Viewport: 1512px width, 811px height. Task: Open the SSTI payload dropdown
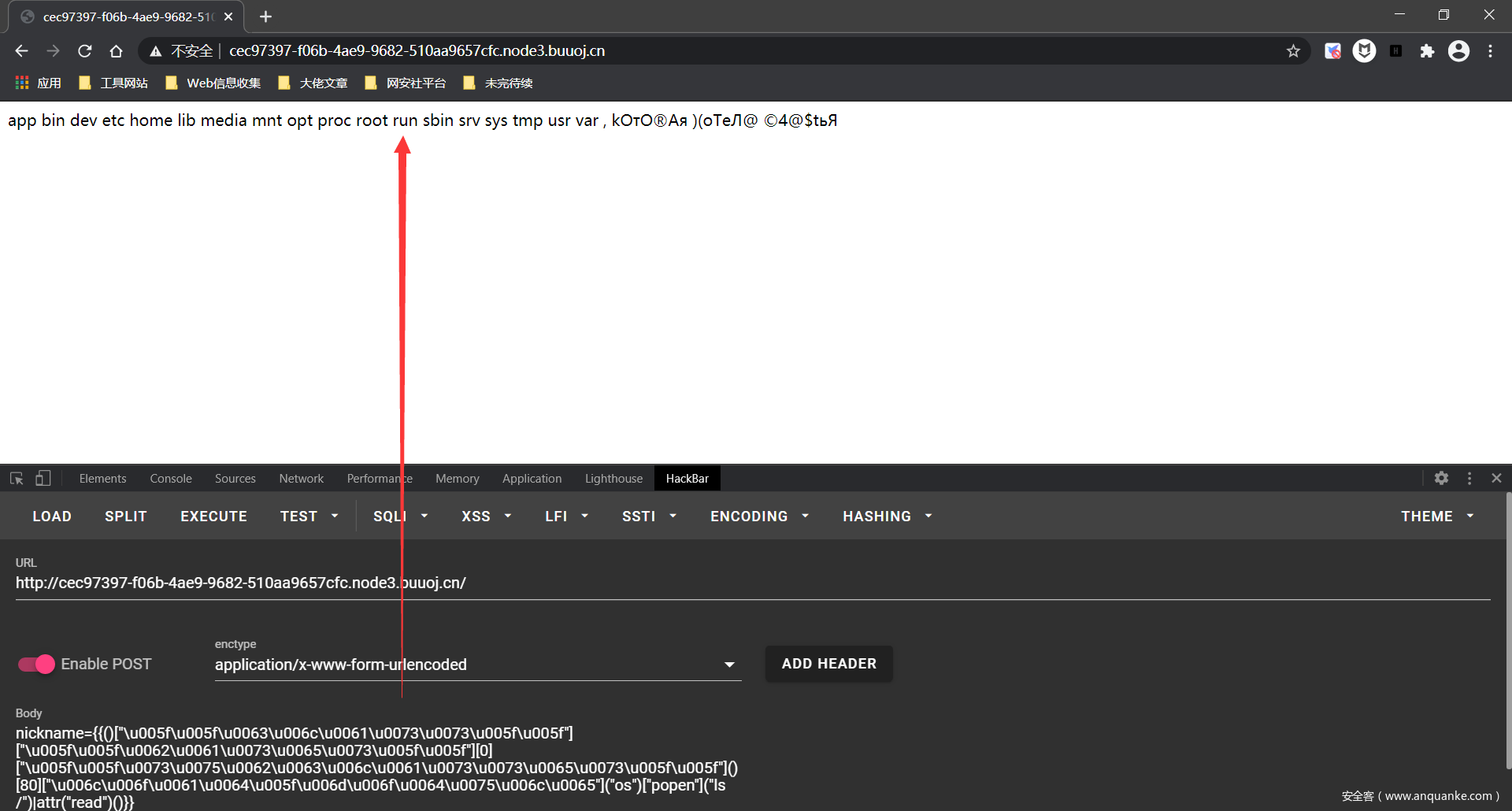(649, 516)
